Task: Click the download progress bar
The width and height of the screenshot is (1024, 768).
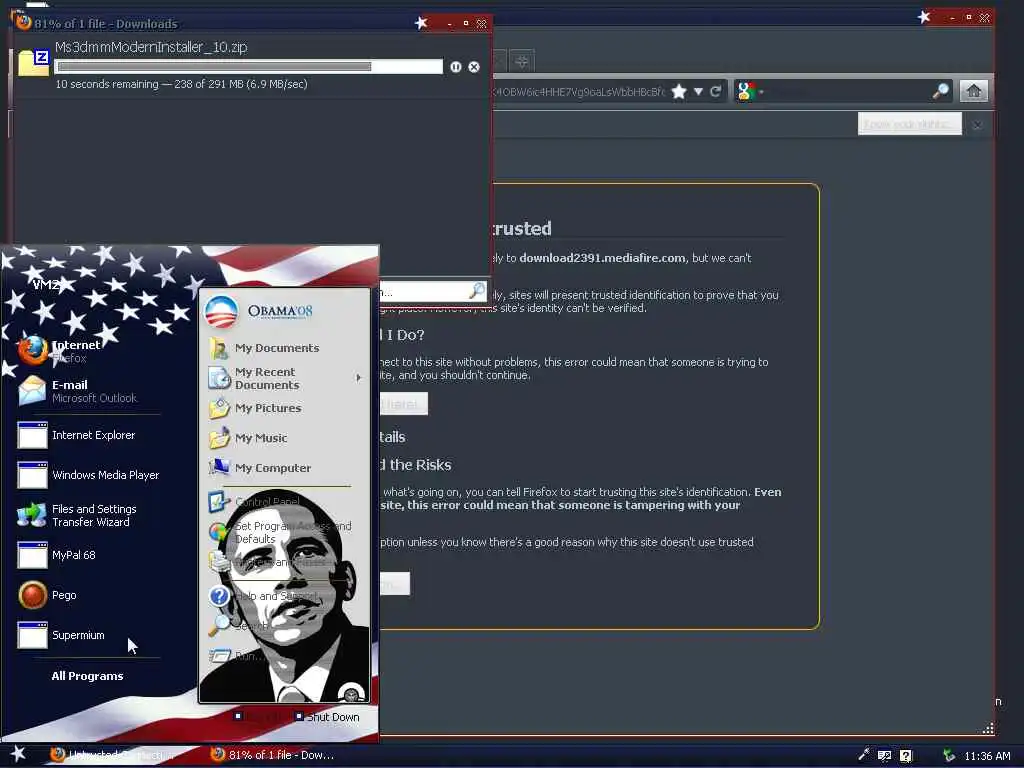Action: point(249,67)
